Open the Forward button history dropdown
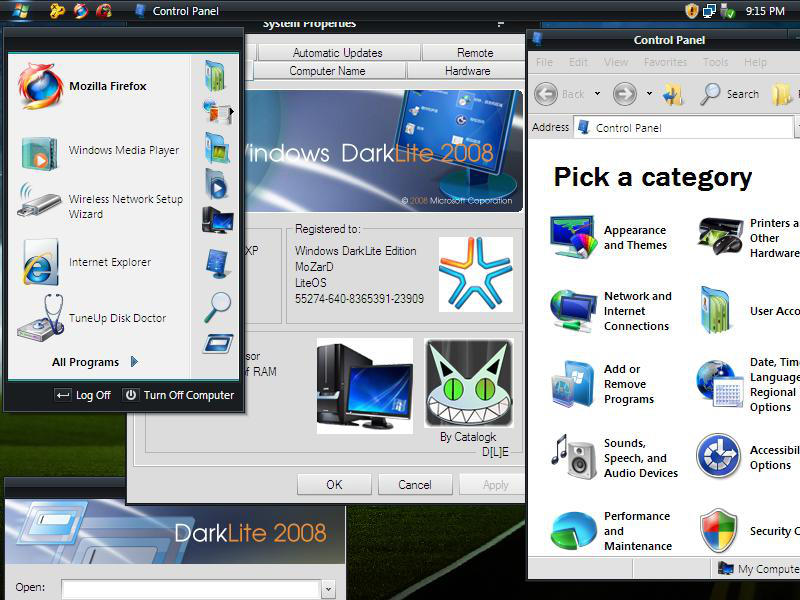Viewport: 800px width, 600px height. click(649, 94)
